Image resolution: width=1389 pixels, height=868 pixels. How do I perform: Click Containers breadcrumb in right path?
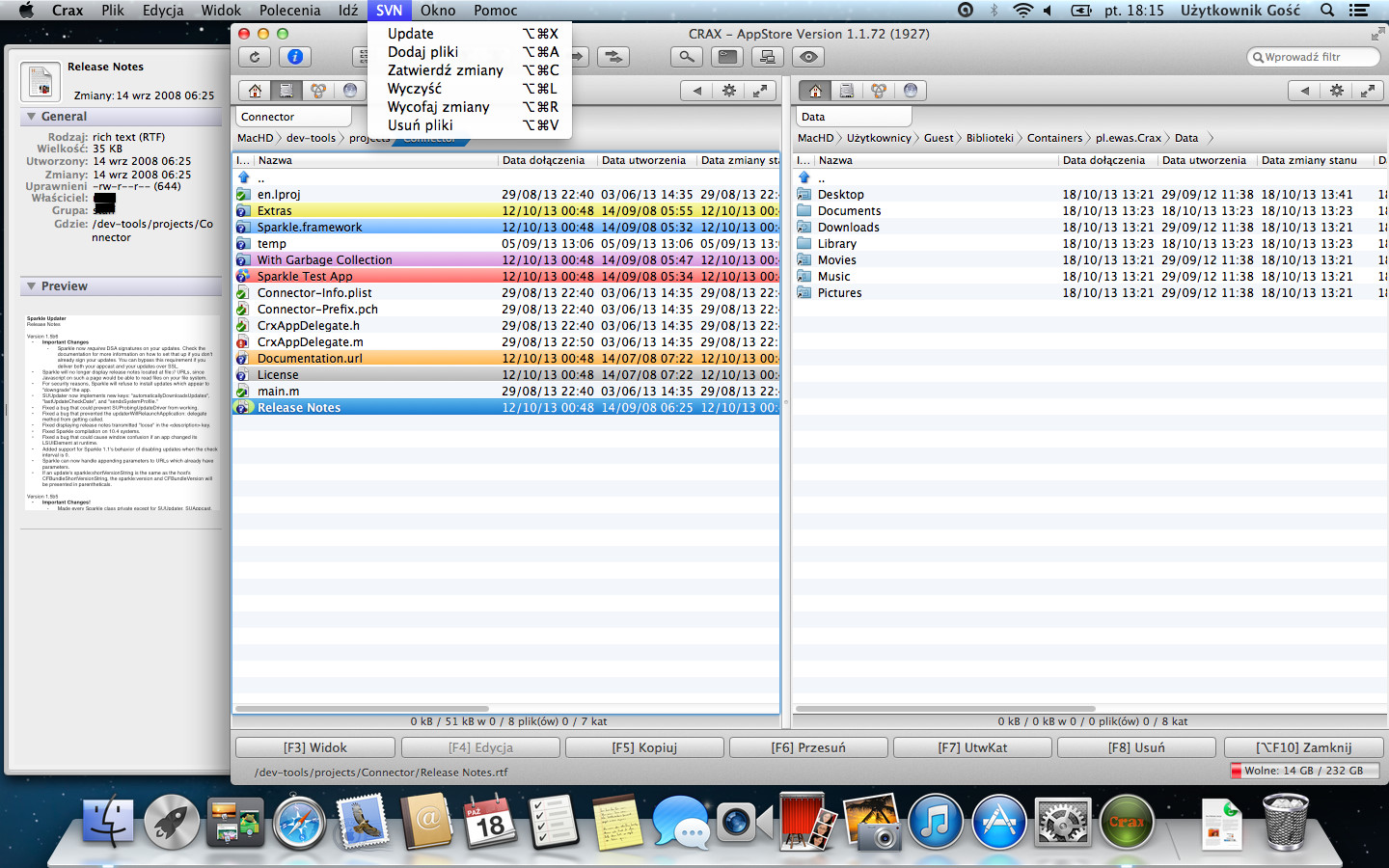click(1054, 138)
